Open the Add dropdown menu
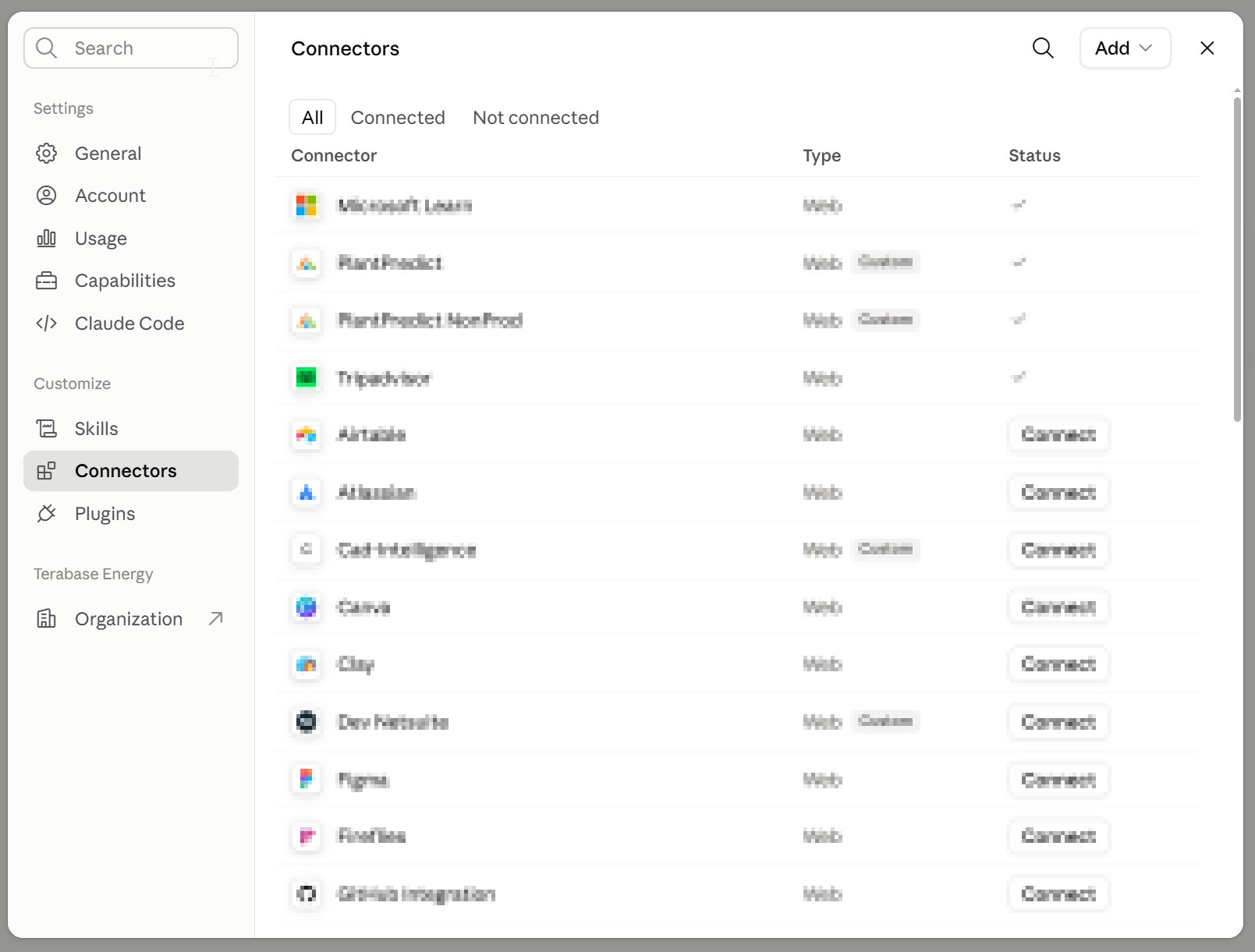Screen dimensions: 1255x952 pyautogui.click(x=1125, y=48)
